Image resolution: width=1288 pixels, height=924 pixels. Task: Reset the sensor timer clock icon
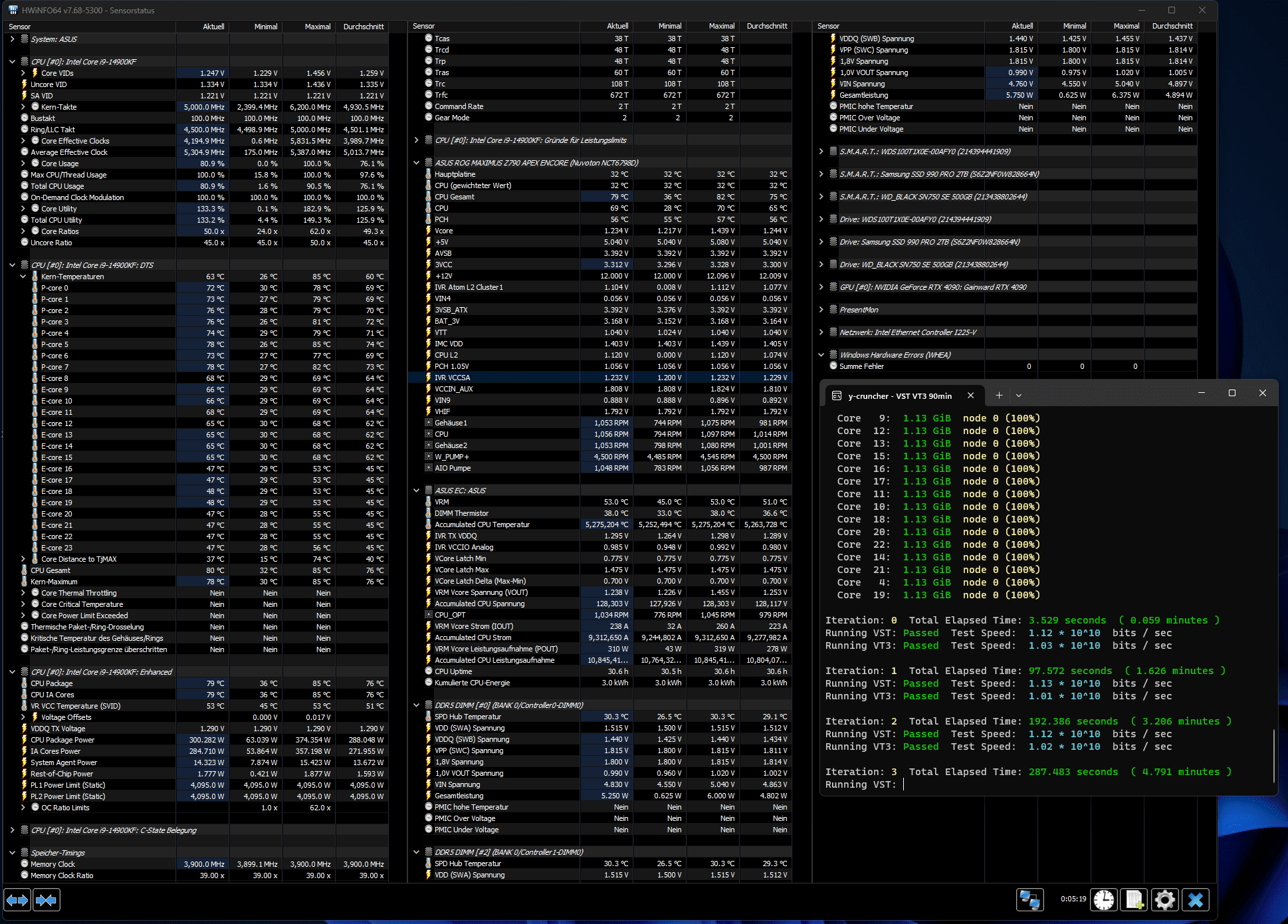click(1104, 900)
